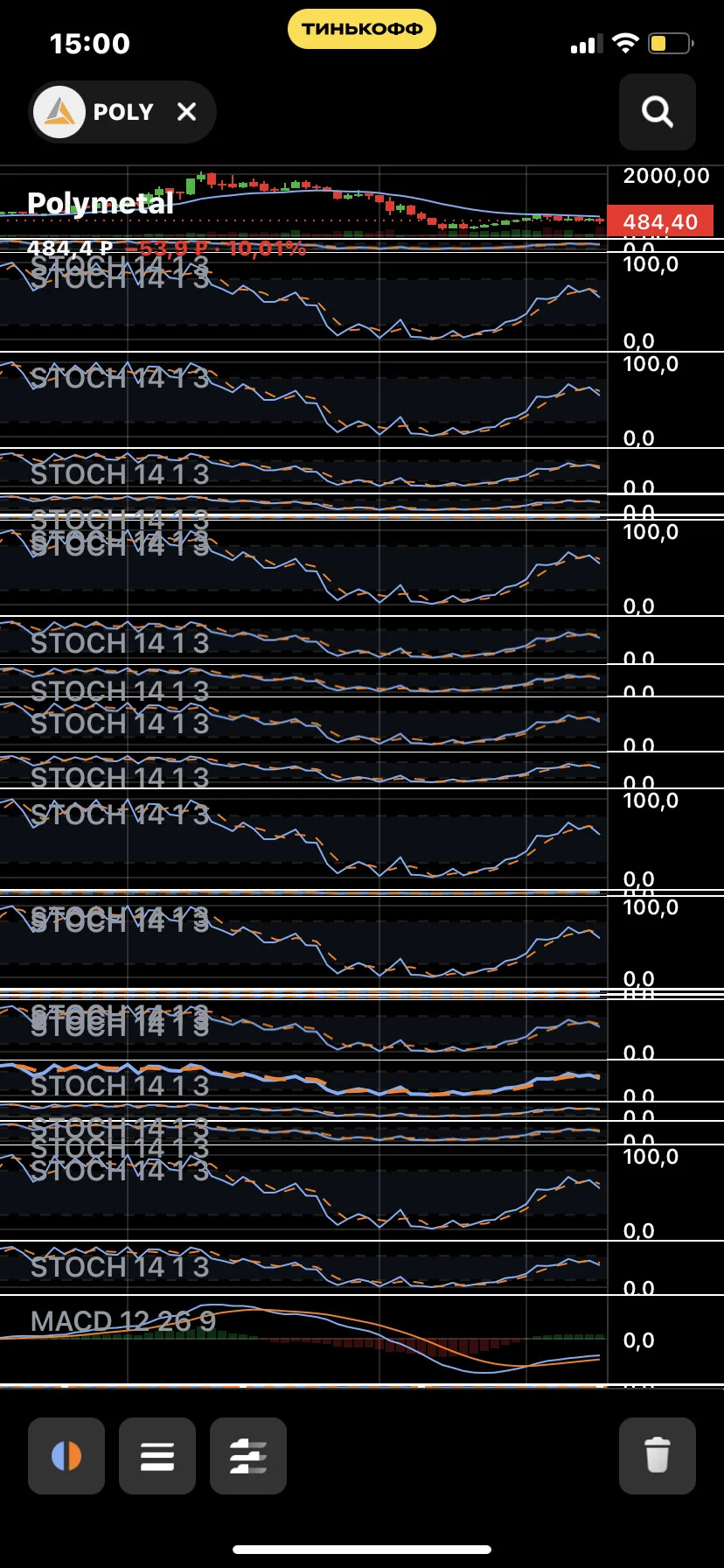Screen dimensions: 724x1568
Task: Tap the yellow Тинькофф pill at top
Action: coord(362,29)
